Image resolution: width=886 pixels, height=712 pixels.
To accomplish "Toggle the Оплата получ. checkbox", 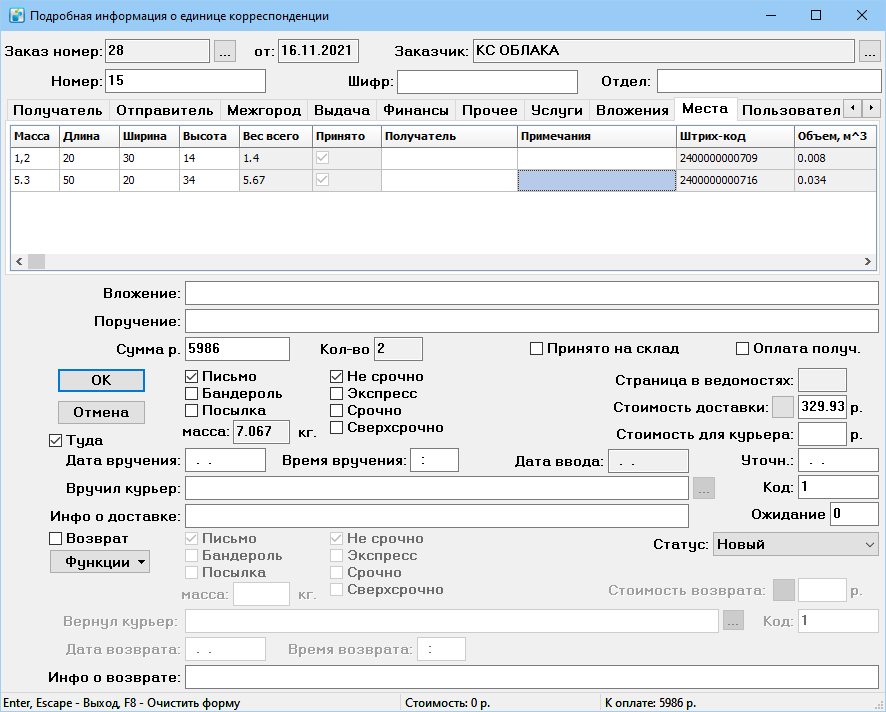I will tap(742, 349).
